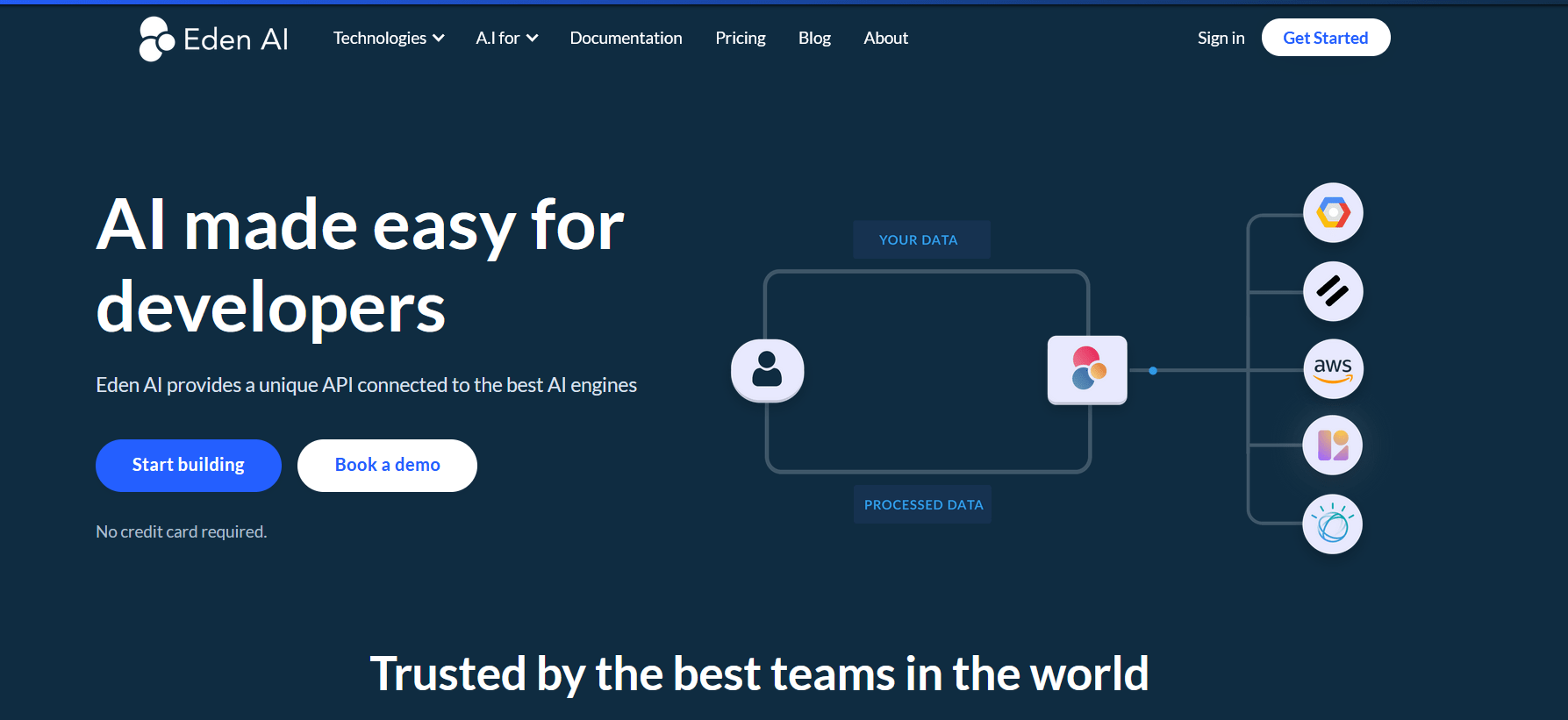1568x720 pixels.
Task: Click the Book a demo button
Action: tap(387, 466)
